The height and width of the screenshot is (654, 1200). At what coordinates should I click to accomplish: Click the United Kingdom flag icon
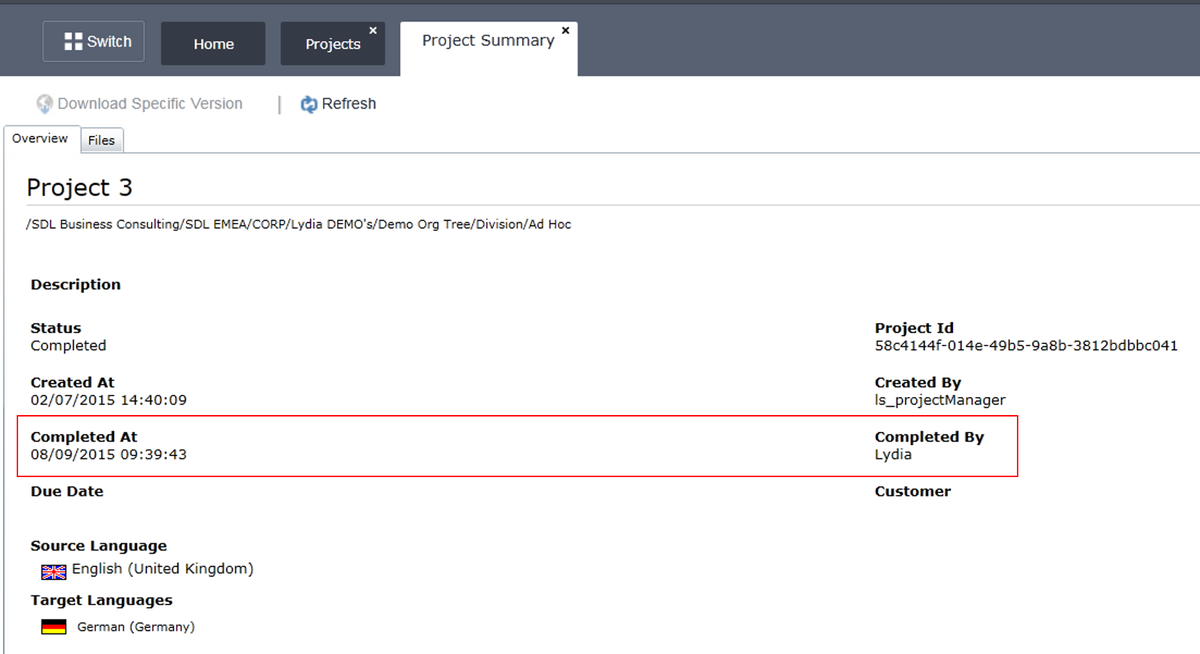pos(53,571)
